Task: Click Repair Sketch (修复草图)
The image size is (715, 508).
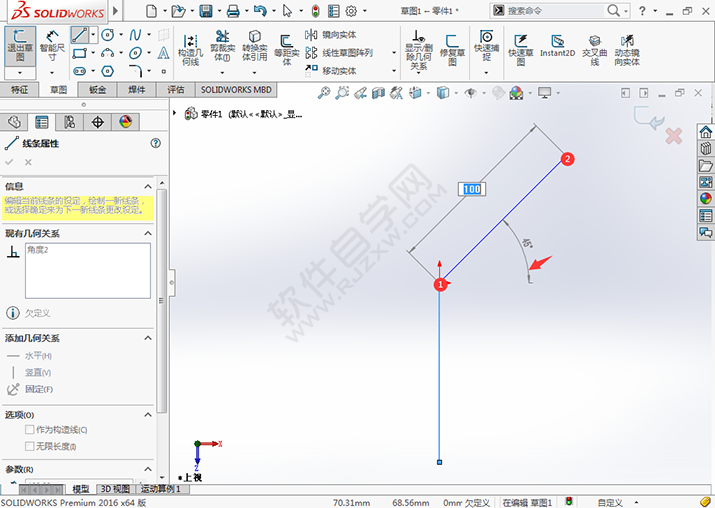Action: pyautogui.click(x=452, y=50)
